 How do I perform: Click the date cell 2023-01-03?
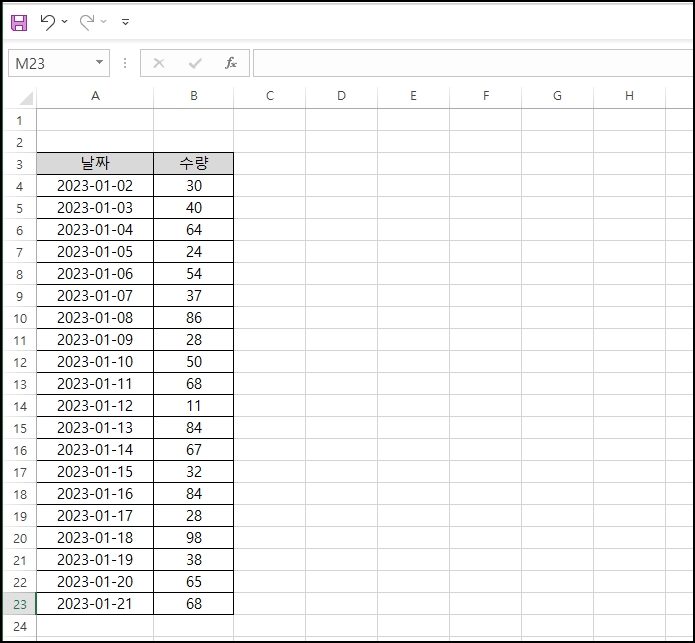[95, 208]
